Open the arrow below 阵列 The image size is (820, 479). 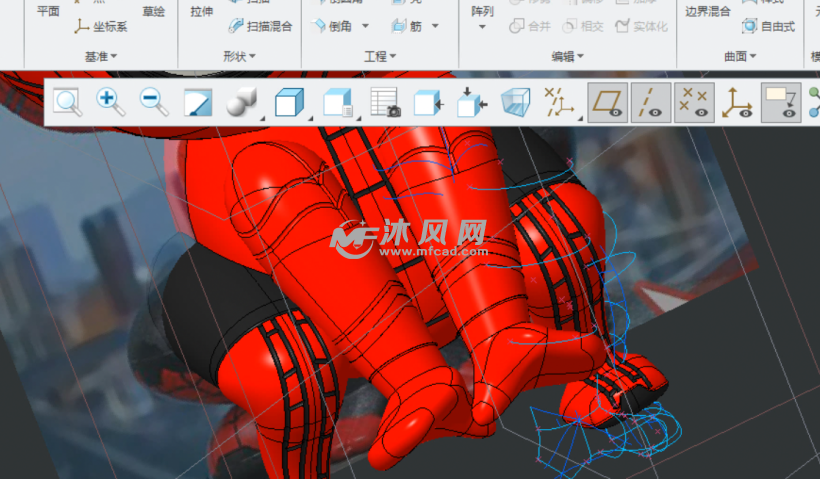(482, 27)
